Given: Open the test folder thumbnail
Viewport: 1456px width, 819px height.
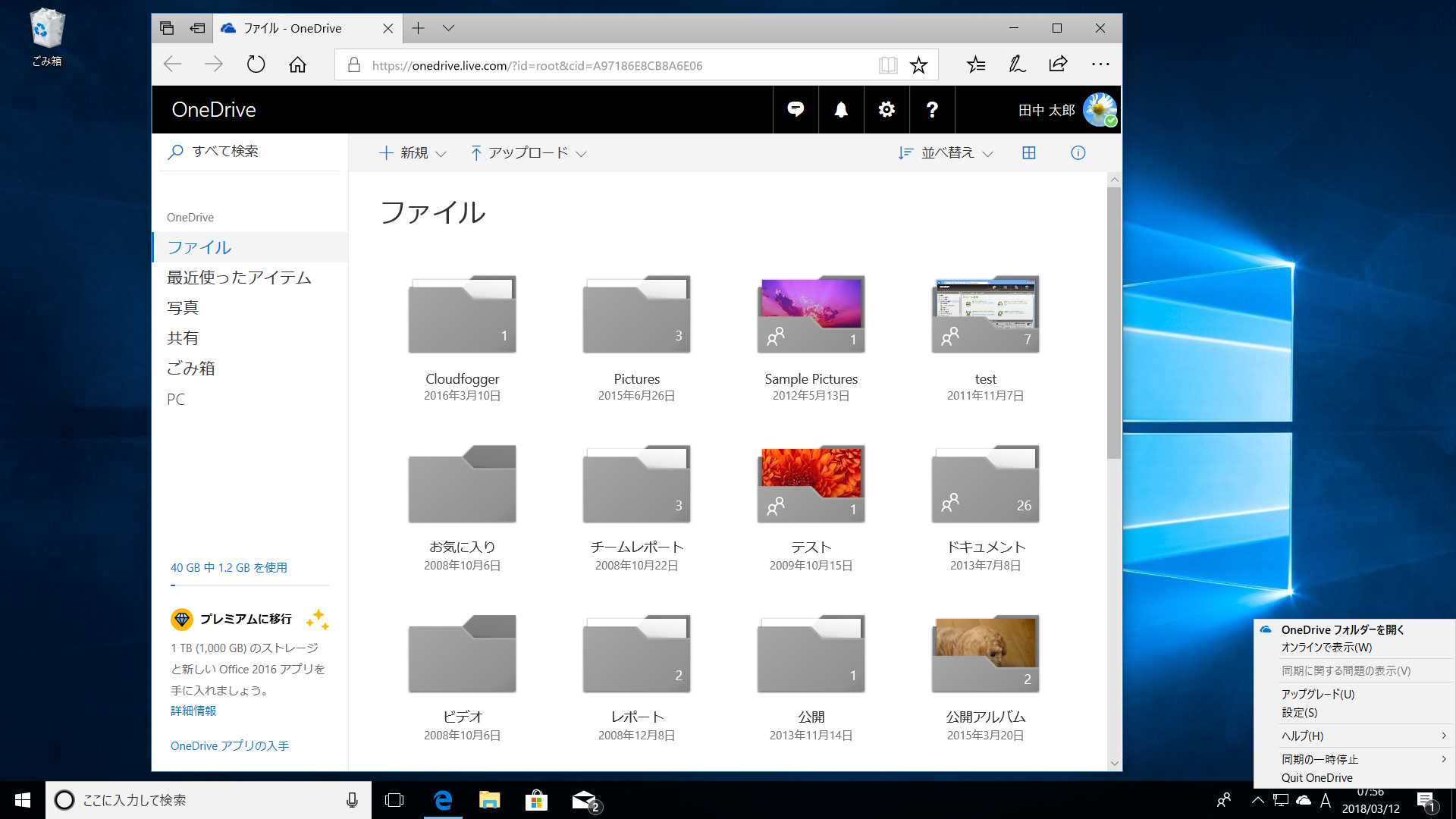Looking at the screenshot, I should (x=985, y=314).
